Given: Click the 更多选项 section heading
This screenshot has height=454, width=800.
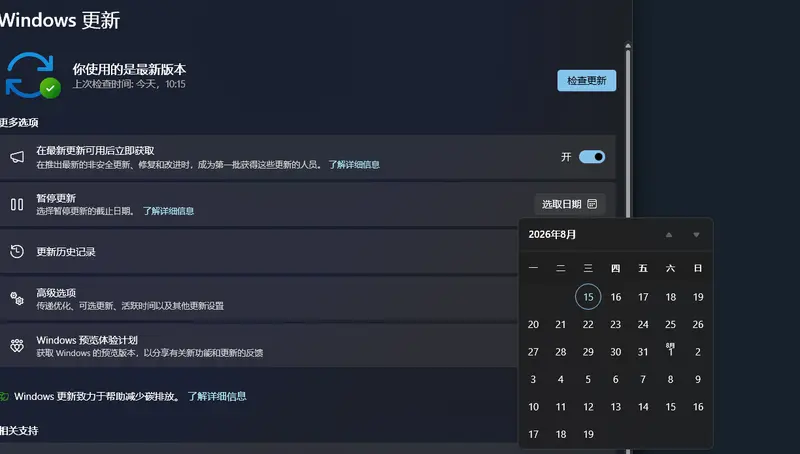Looking at the screenshot, I should pos(19,122).
